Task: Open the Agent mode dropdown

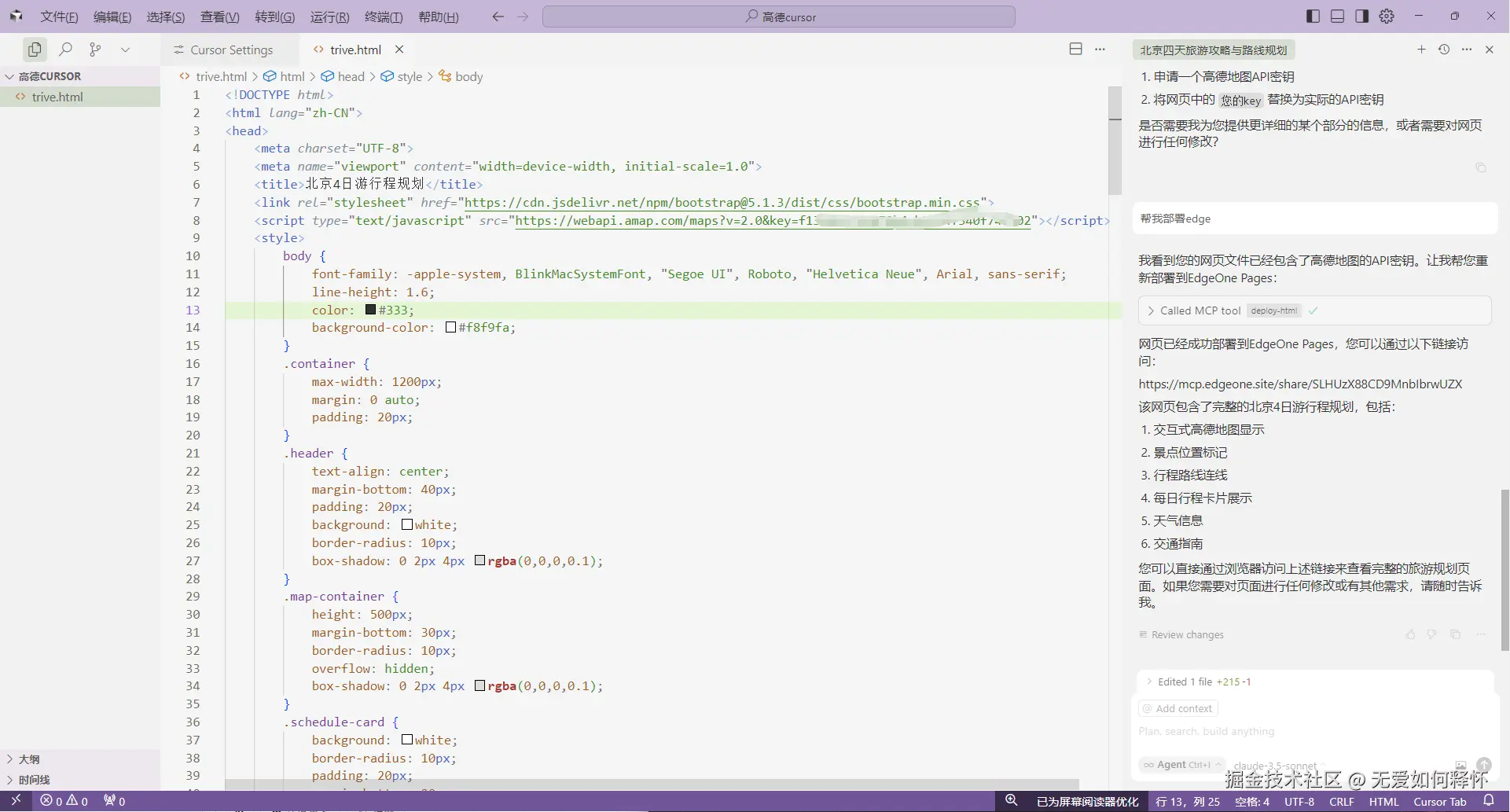Action: pyautogui.click(x=1181, y=764)
